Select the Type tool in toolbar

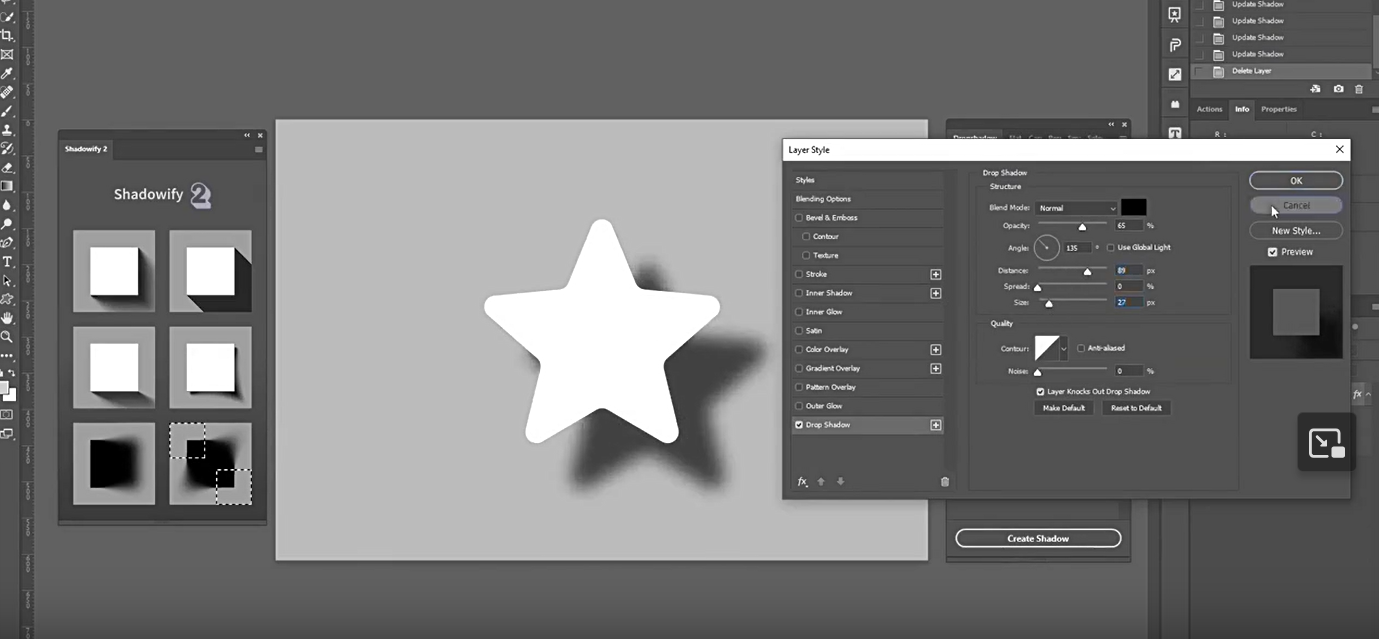click(x=7, y=262)
